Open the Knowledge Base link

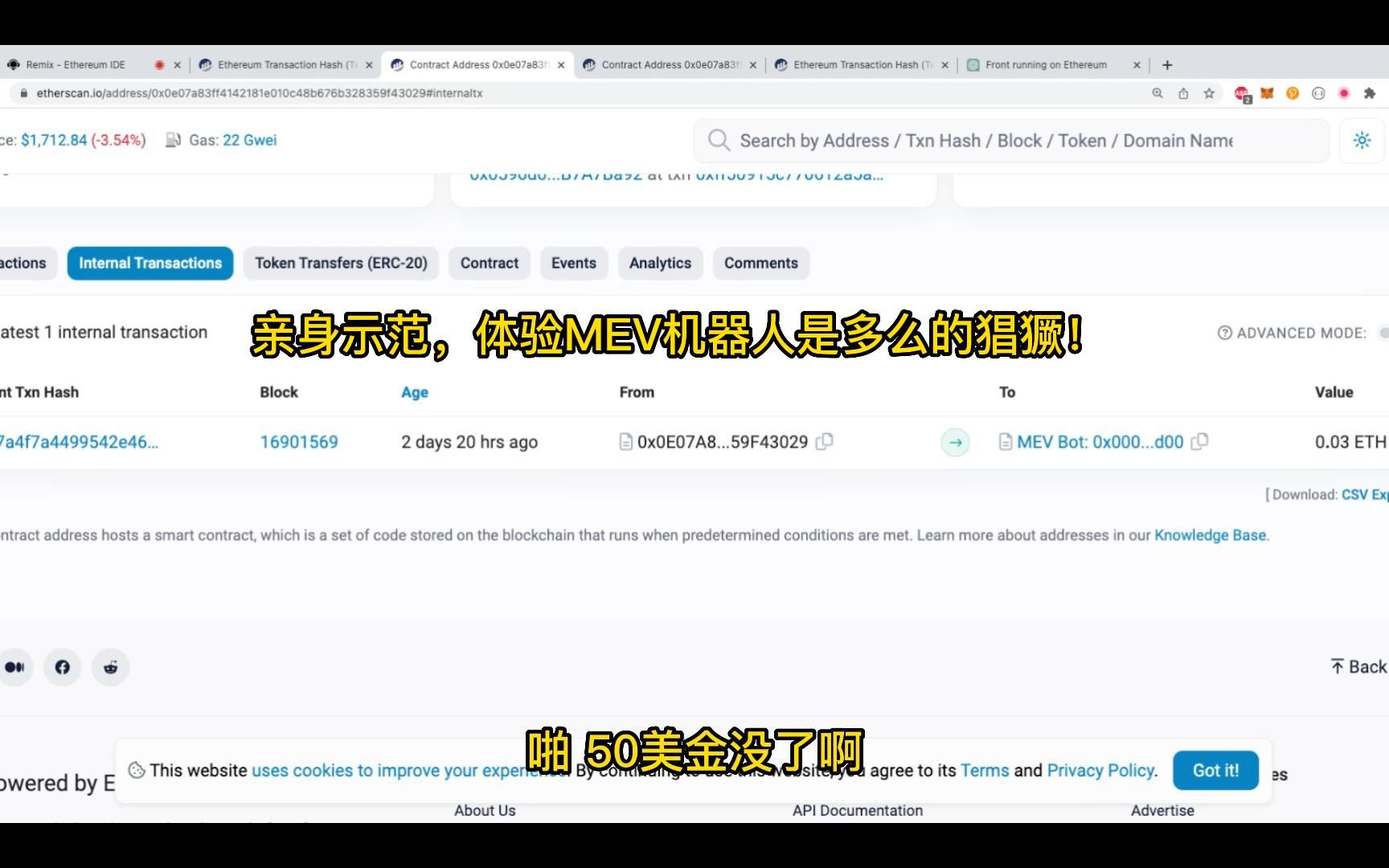coord(1210,535)
